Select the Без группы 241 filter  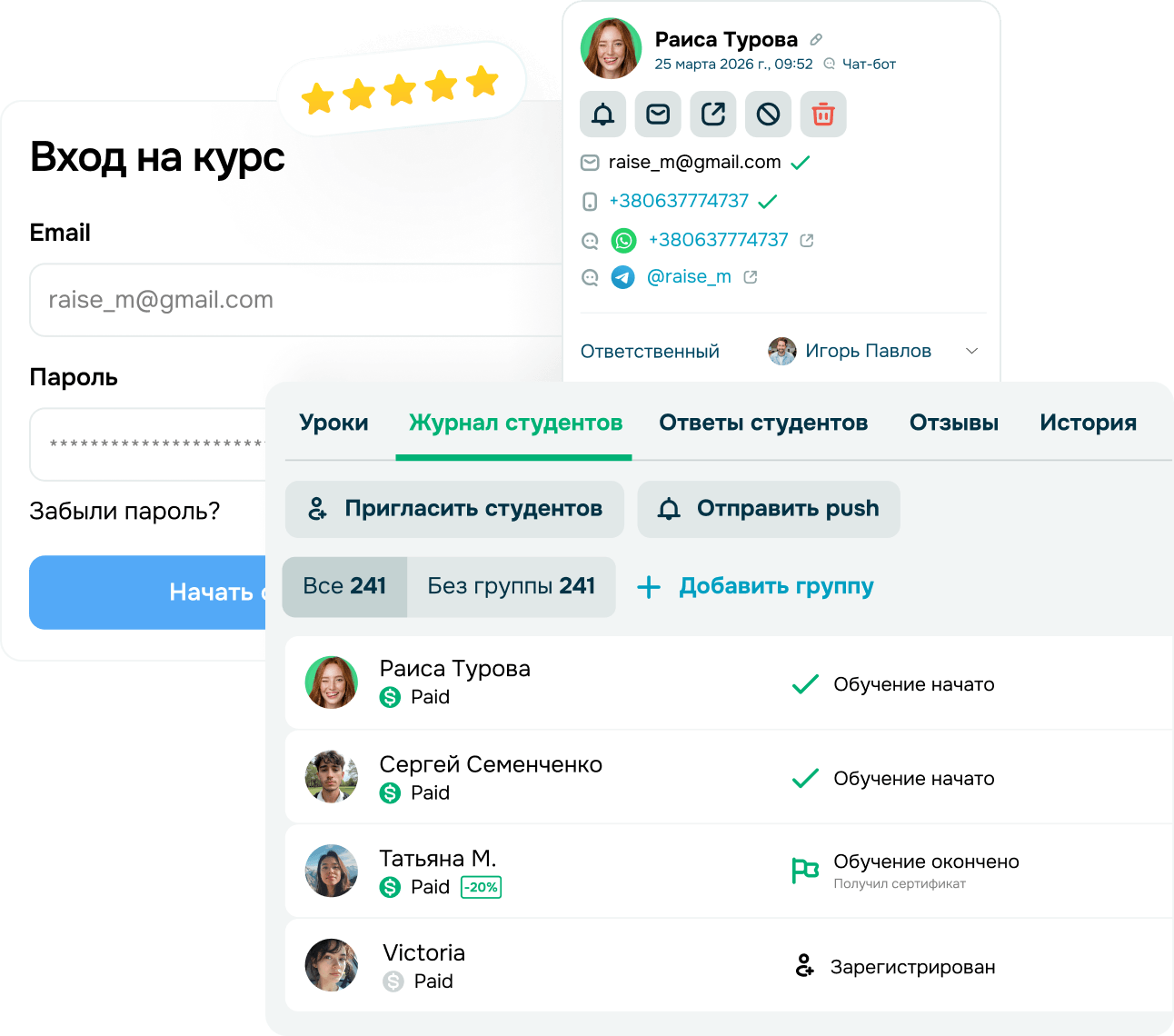(512, 586)
